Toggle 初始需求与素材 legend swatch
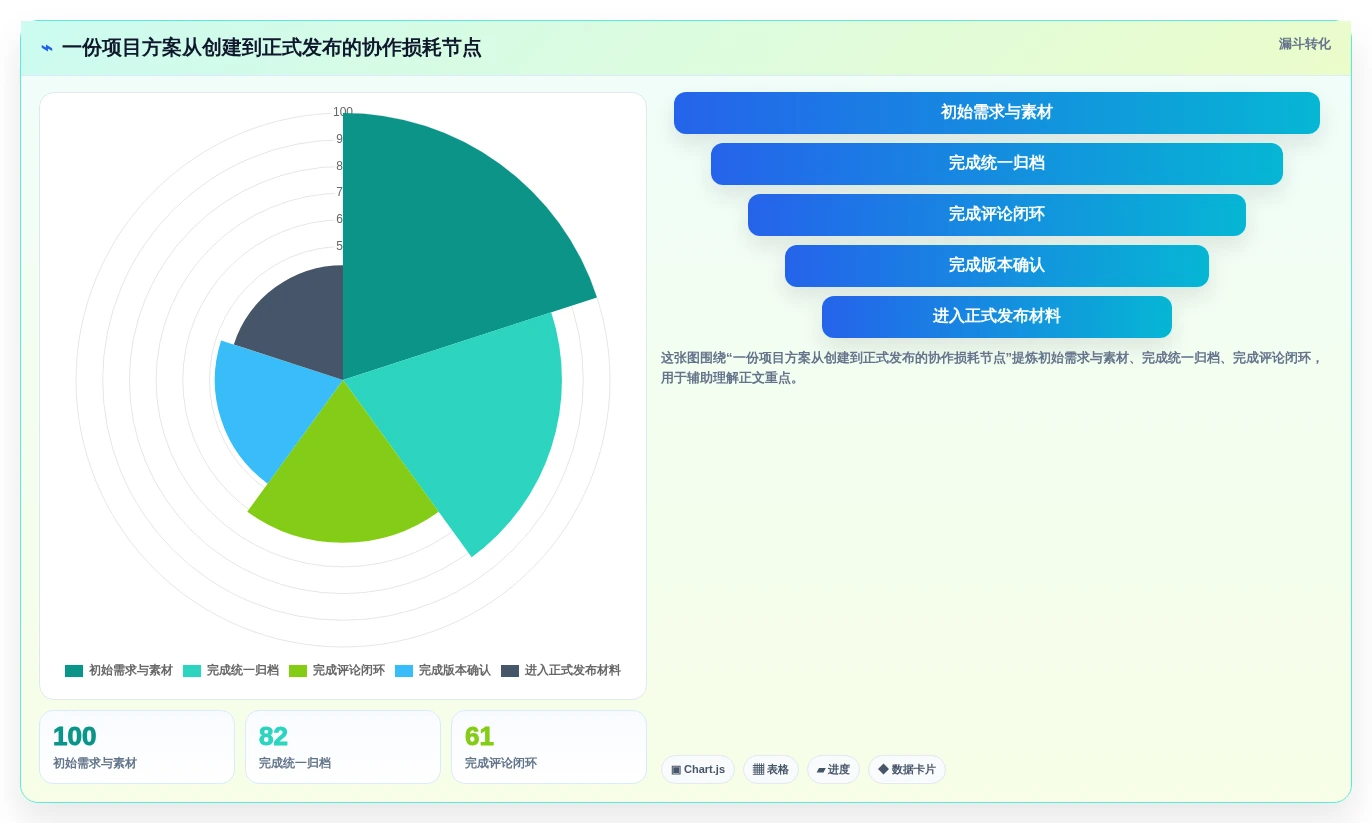Viewport: 1372px width, 823px height. point(74,671)
